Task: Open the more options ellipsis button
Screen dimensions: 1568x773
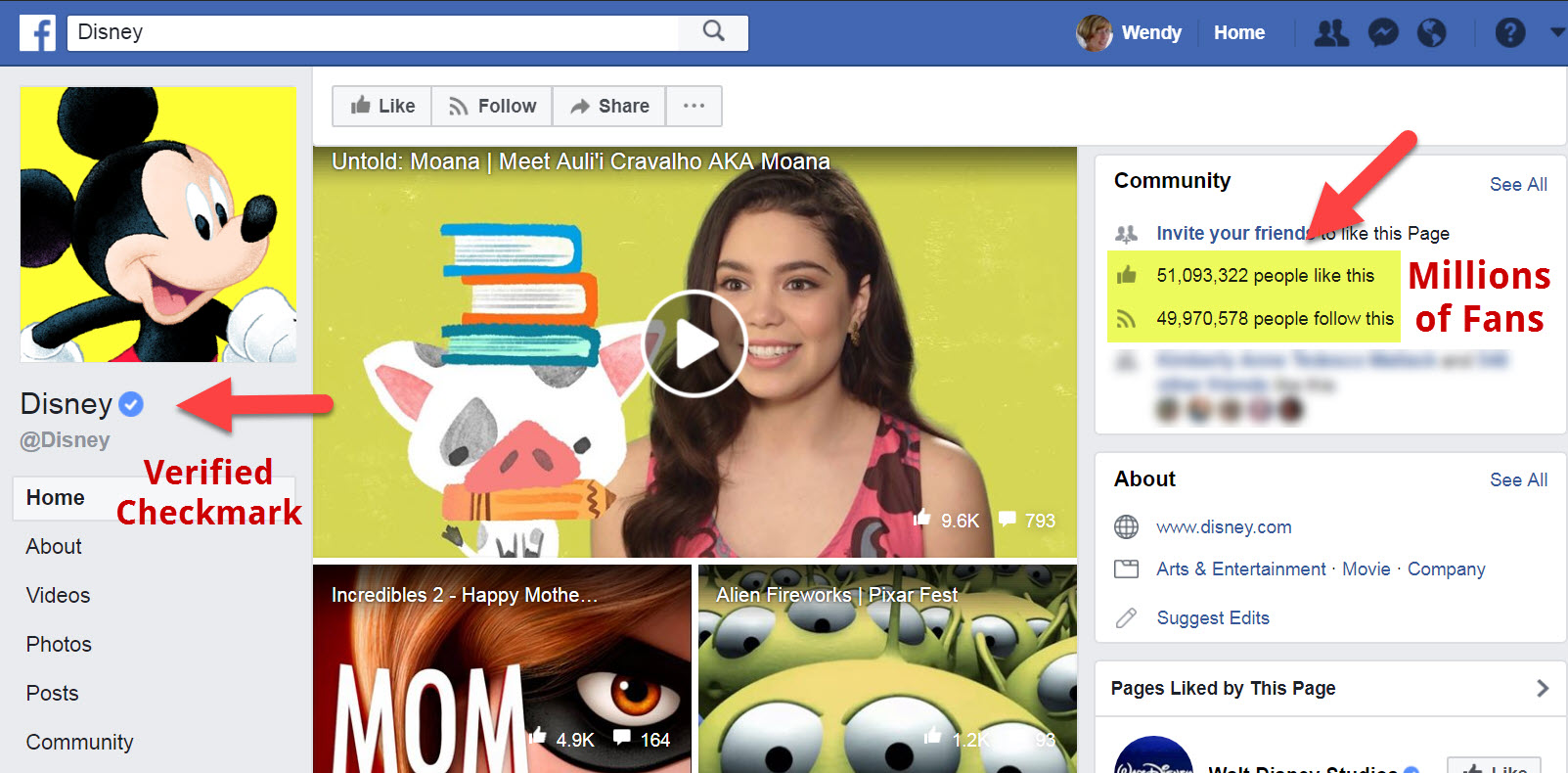Action: coord(694,106)
